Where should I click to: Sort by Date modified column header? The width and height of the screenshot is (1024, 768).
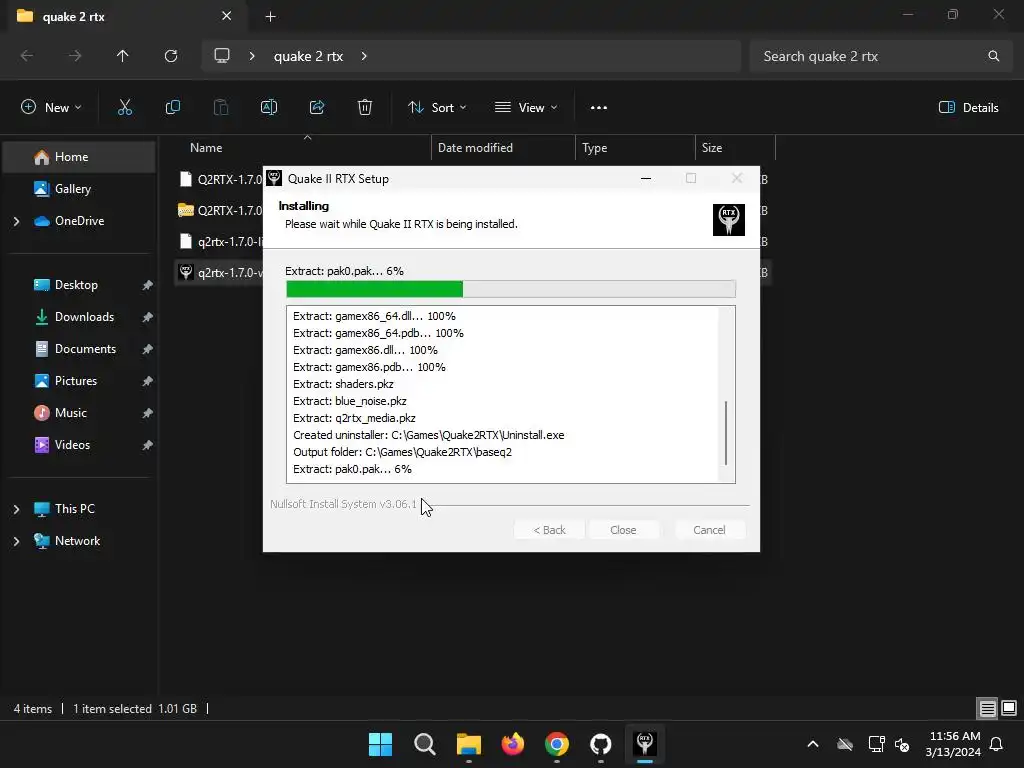click(503, 148)
